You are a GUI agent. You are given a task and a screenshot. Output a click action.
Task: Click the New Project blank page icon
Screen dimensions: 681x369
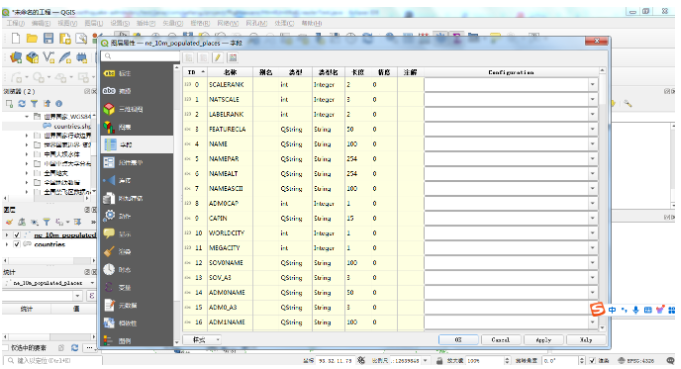16,39
